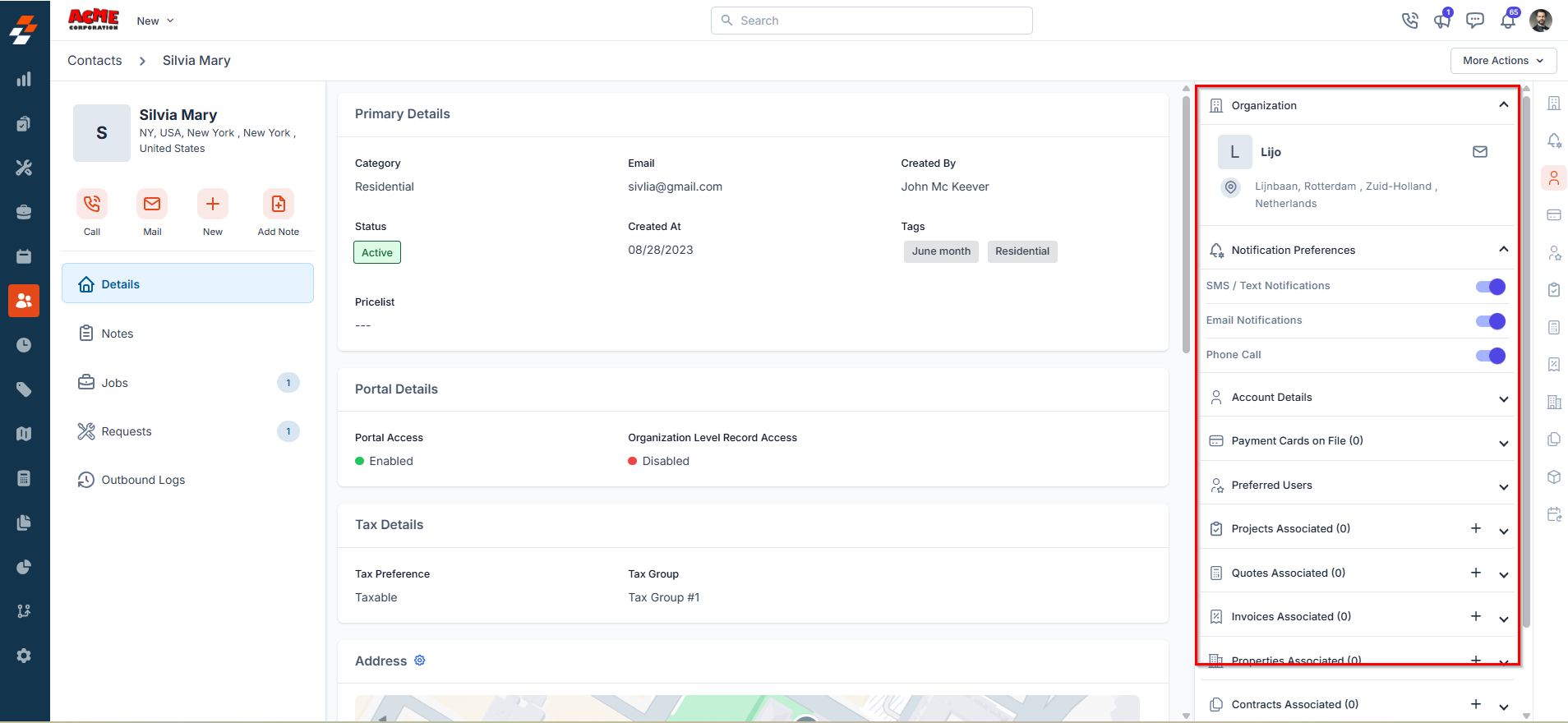Click the Residential tag chip
The image size is (1568, 723).
(x=1022, y=251)
